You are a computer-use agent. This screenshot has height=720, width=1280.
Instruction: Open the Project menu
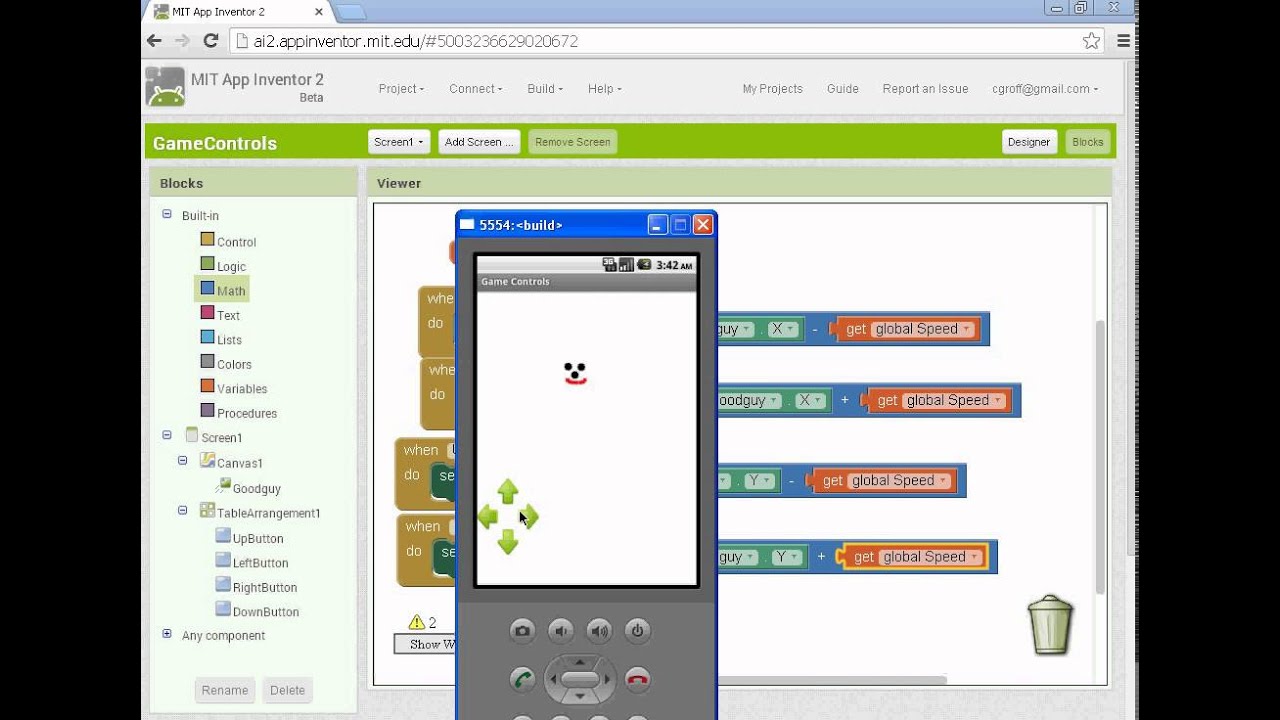pos(401,89)
